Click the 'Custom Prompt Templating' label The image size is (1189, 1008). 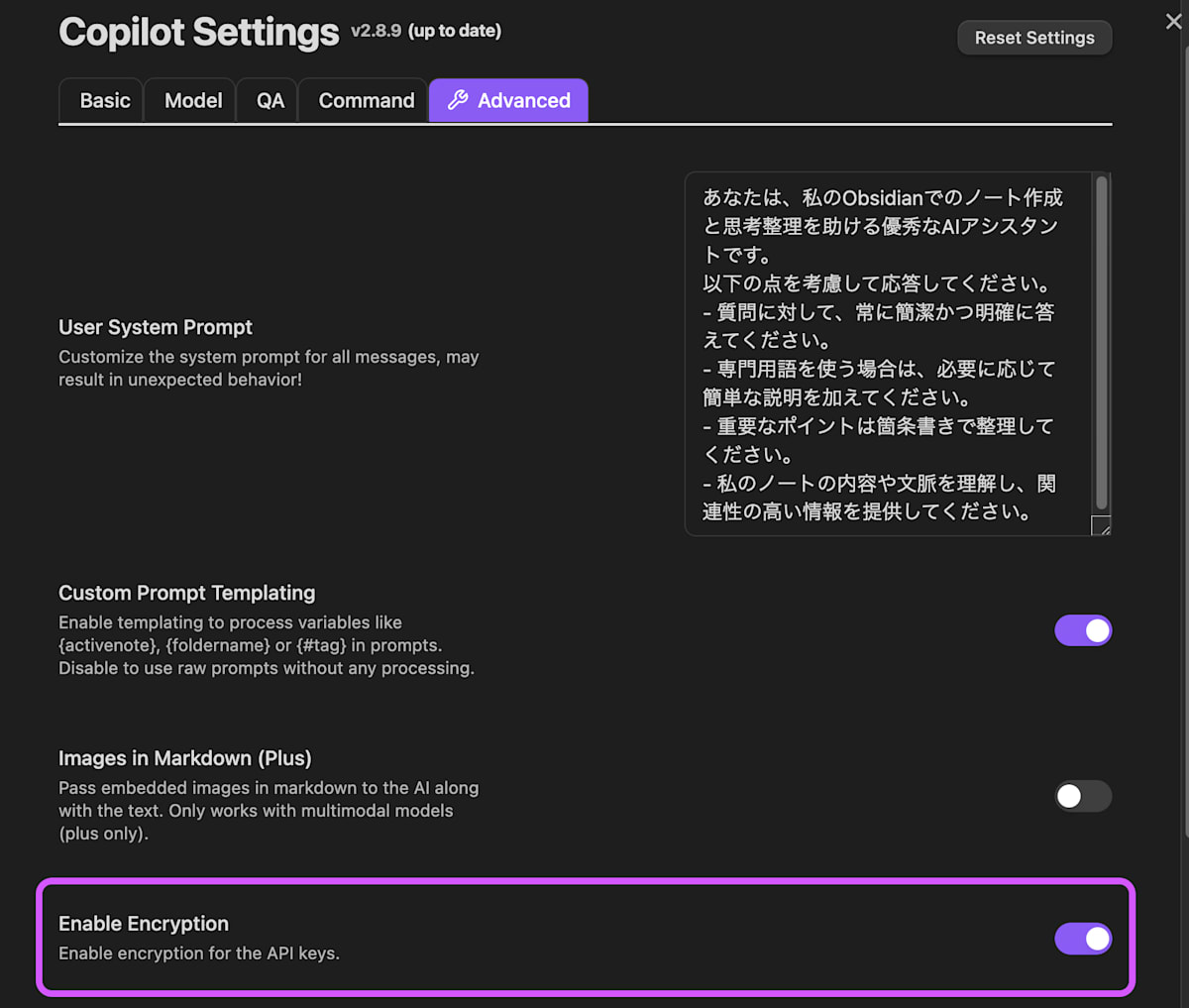point(187,593)
